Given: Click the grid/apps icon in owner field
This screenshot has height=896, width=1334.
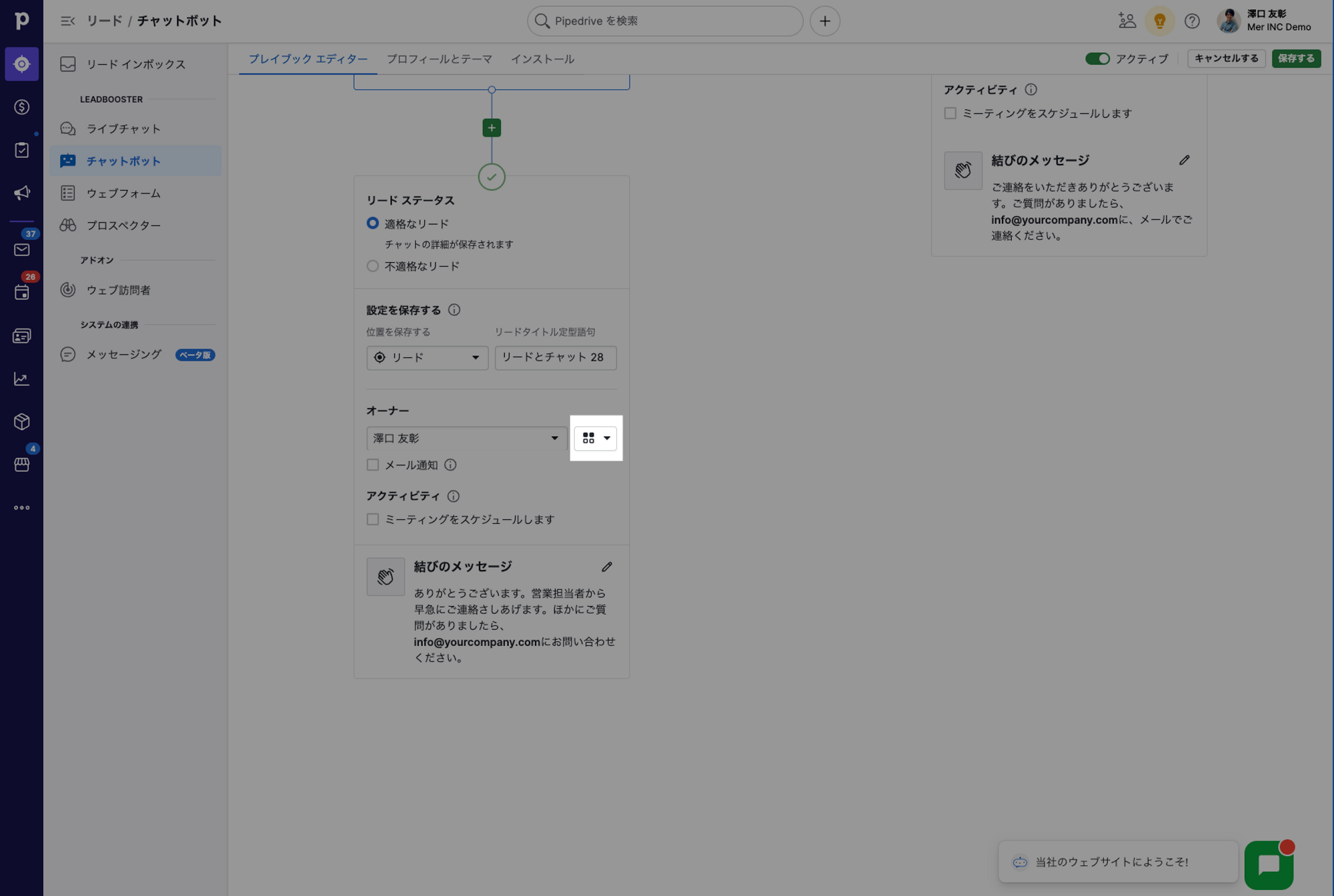Looking at the screenshot, I should click(588, 438).
